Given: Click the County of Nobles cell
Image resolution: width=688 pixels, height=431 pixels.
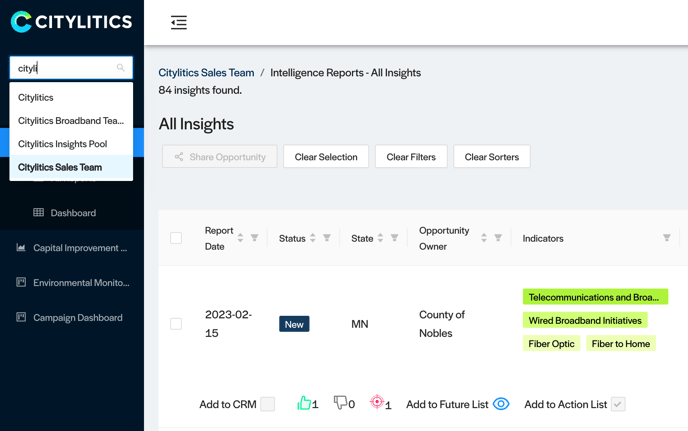Looking at the screenshot, I should tap(442, 324).
